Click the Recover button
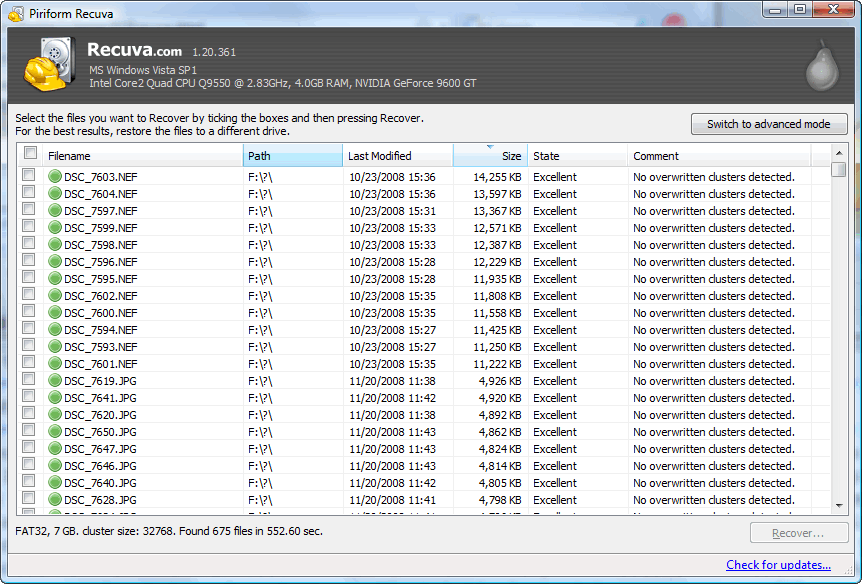 click(x=799, y=533)
